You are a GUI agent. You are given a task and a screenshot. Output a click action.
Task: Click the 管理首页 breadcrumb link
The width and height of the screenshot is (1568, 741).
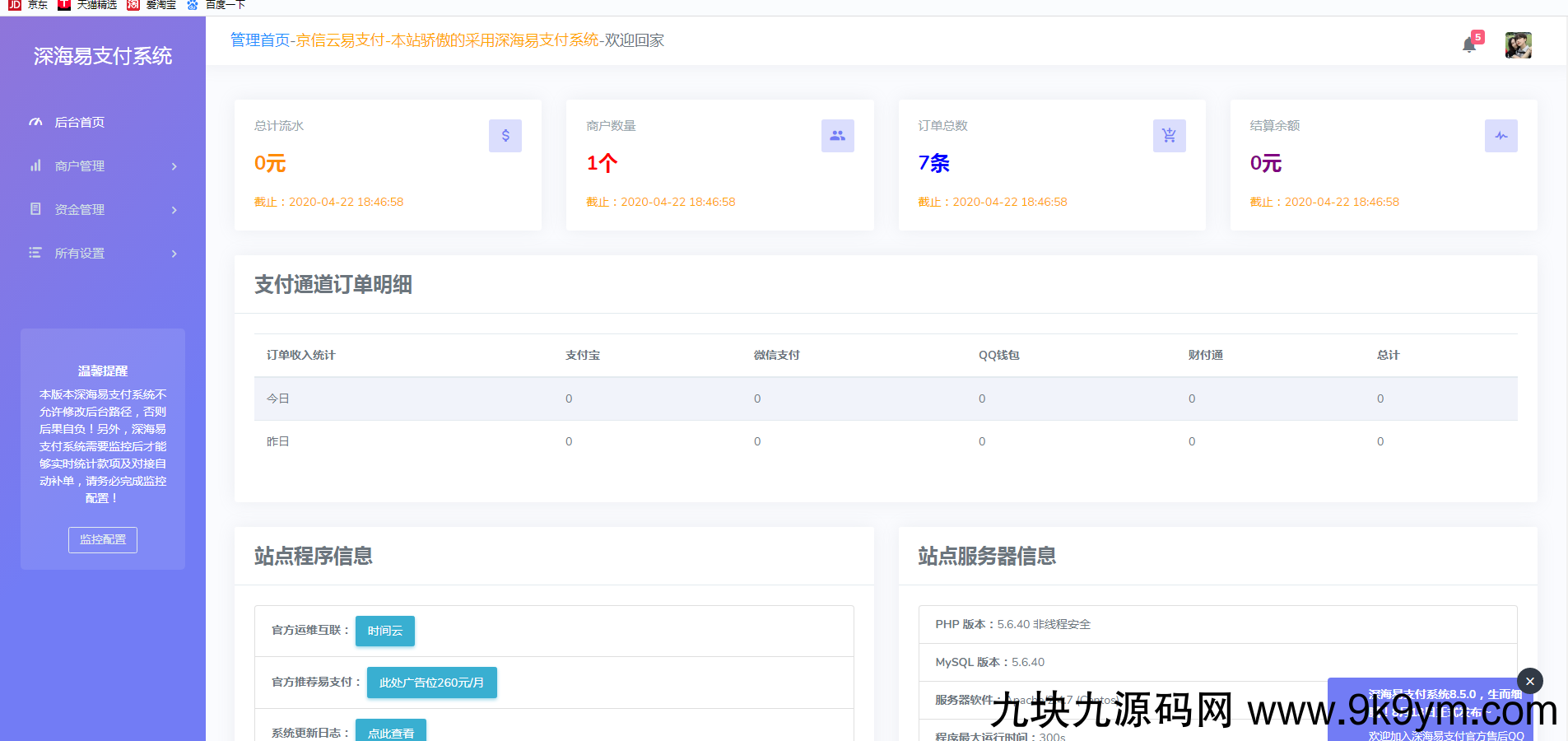point(260,40)
